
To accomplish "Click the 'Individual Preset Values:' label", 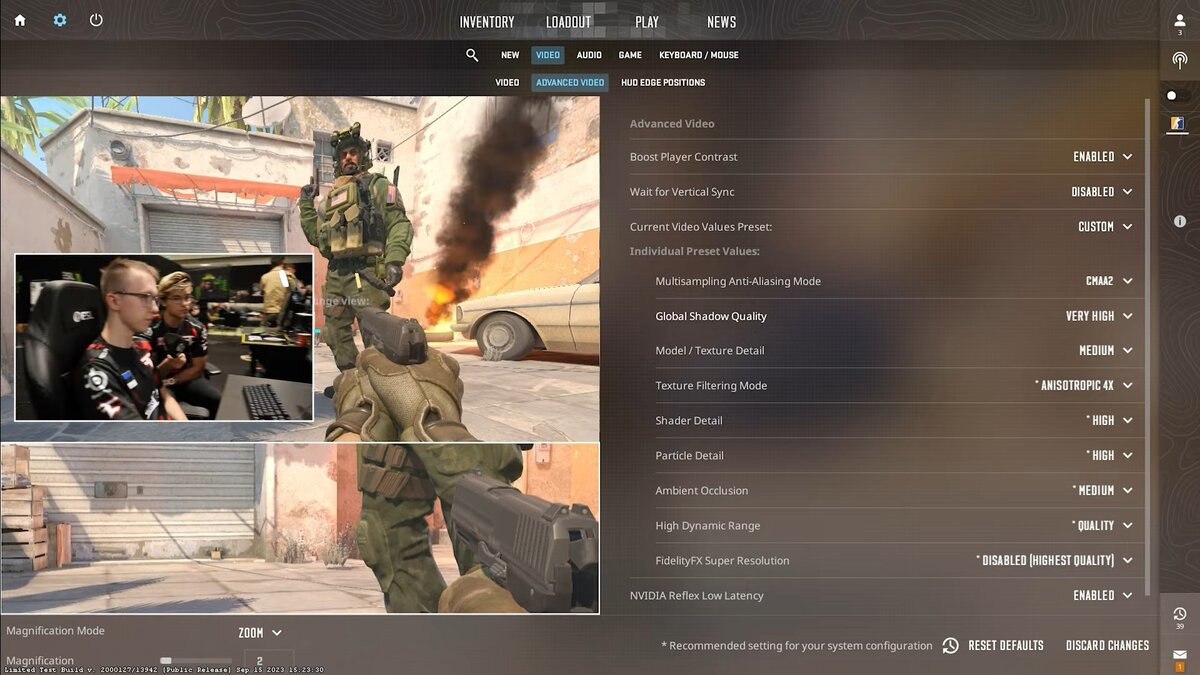I will pos(695,251).
